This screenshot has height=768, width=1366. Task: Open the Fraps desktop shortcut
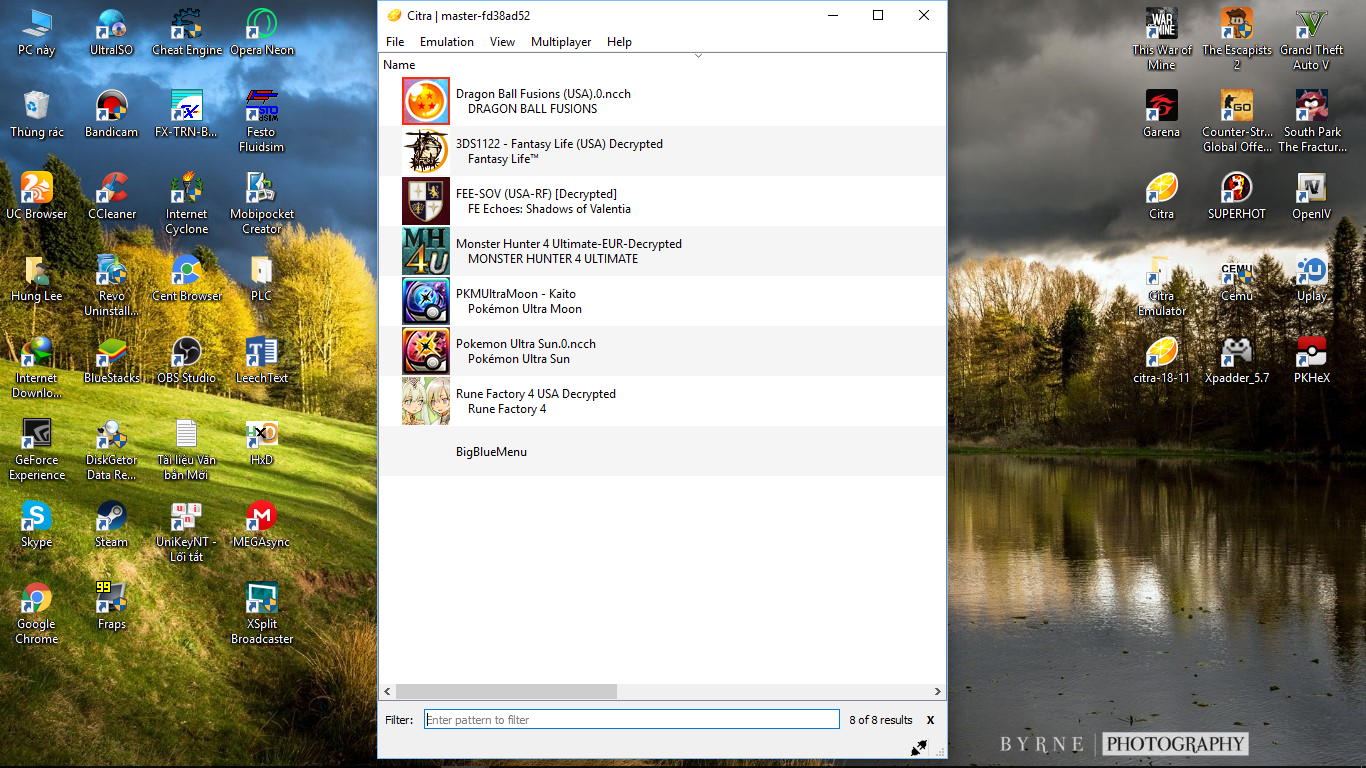(112, 606)
